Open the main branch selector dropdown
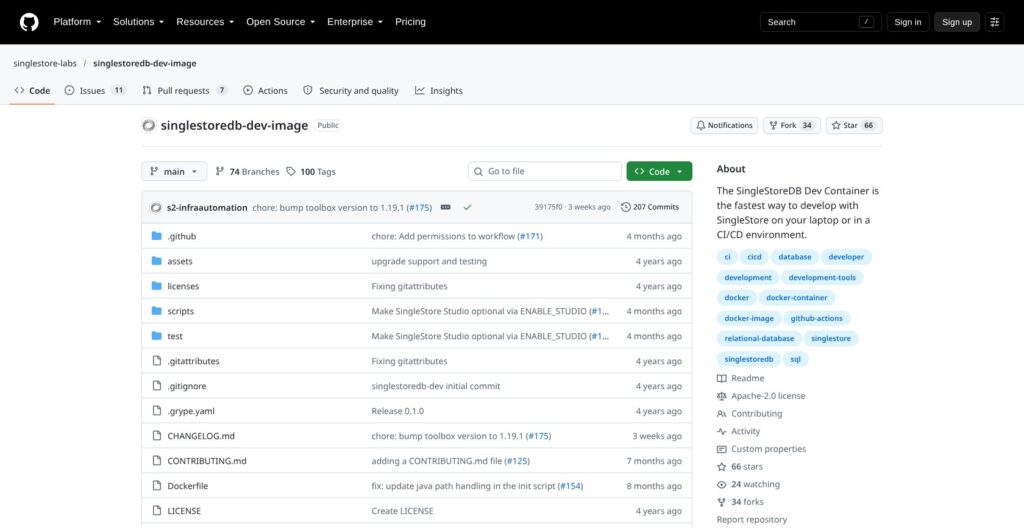Screen dimensions: 1024x528 174,171
